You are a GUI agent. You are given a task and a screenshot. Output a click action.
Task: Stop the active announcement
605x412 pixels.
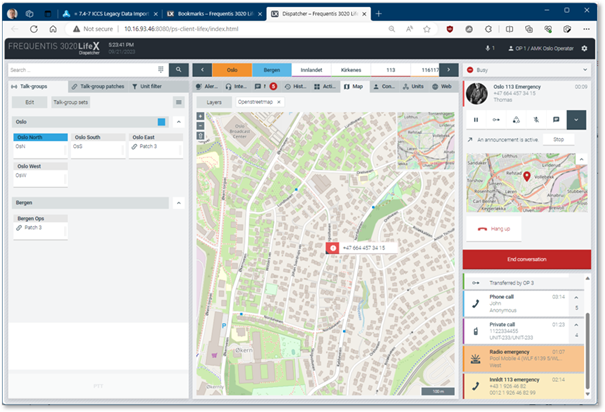(x=558, y=140)
